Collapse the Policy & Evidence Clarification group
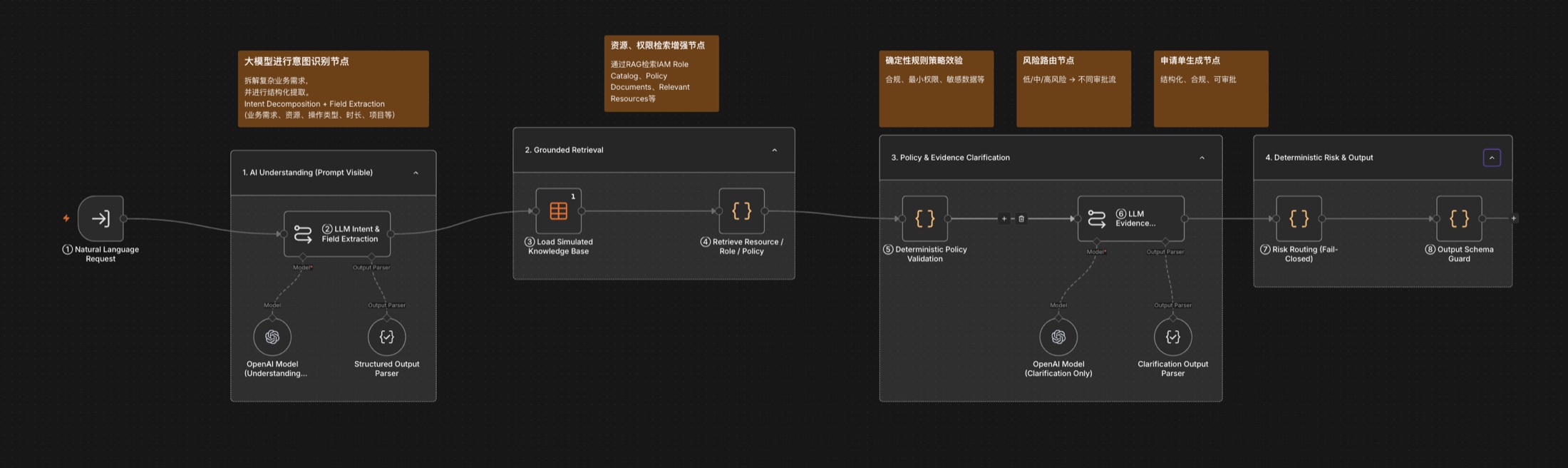Viewport: 1568px width, 468px height. (x=1202, y=158)
